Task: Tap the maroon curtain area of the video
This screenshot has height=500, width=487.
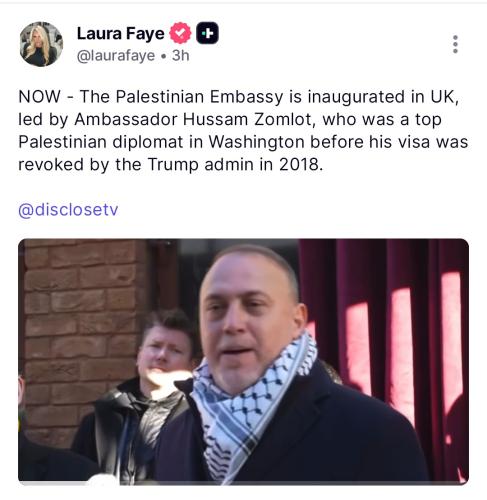Action: click(x=383, y=333)
